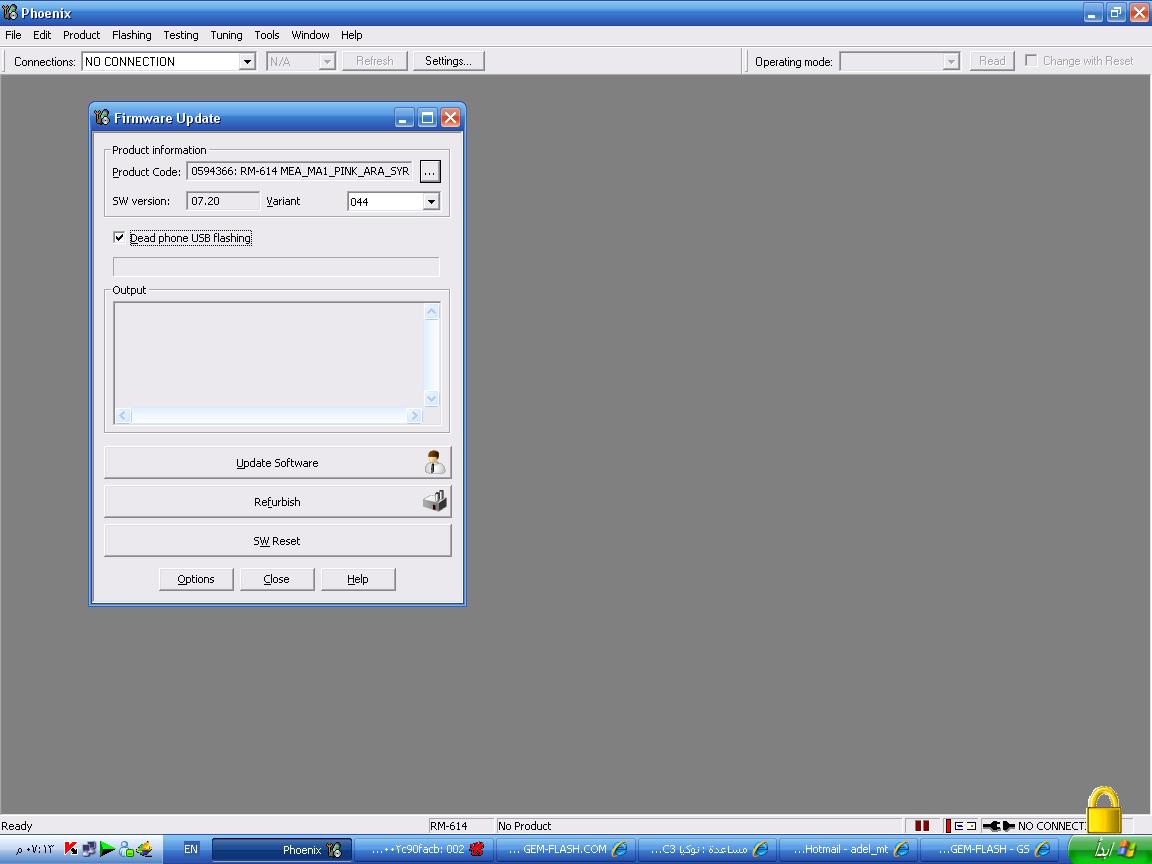Click the Update Software button

tap(278, 463)
